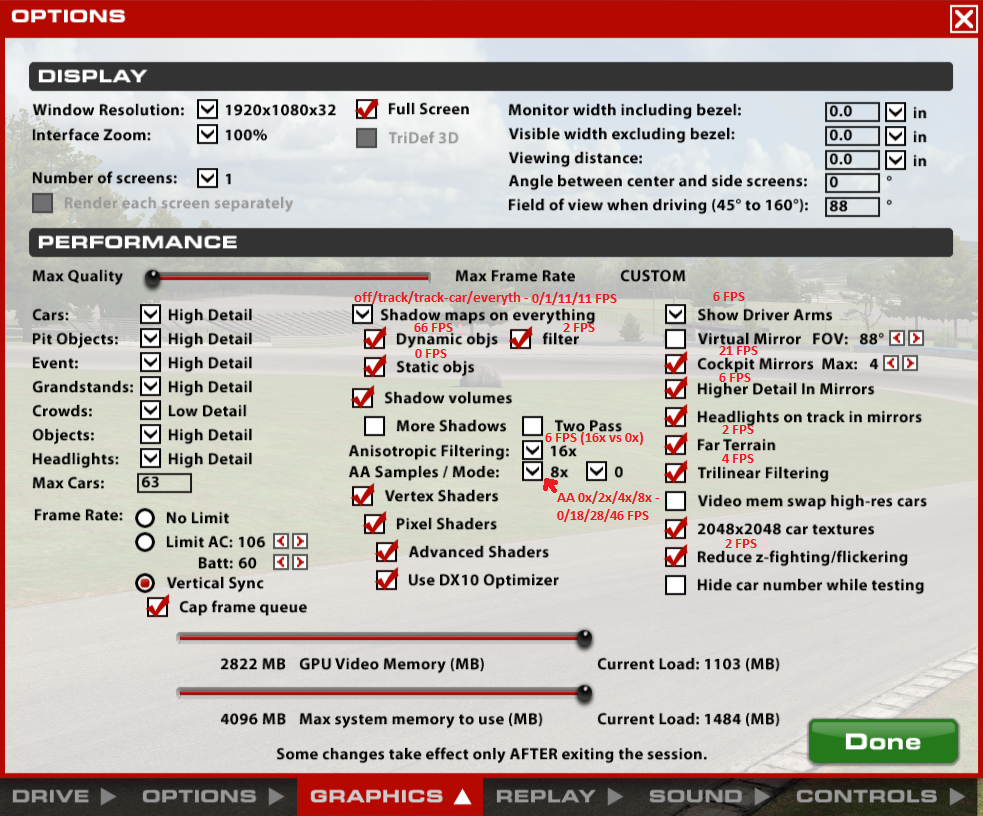983x816 pixels.
Task: Toggle Full Screen checkbox
Action: (367, 109)
